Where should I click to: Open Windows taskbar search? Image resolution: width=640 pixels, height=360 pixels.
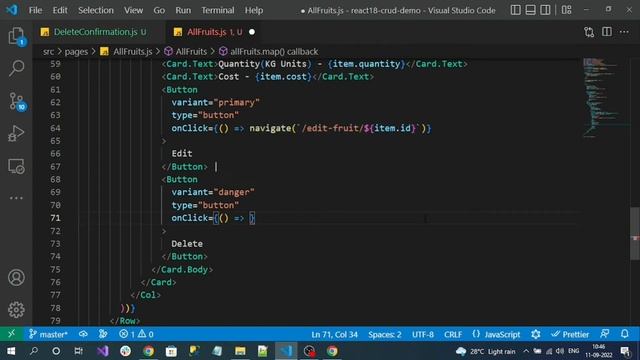(34, 351)
